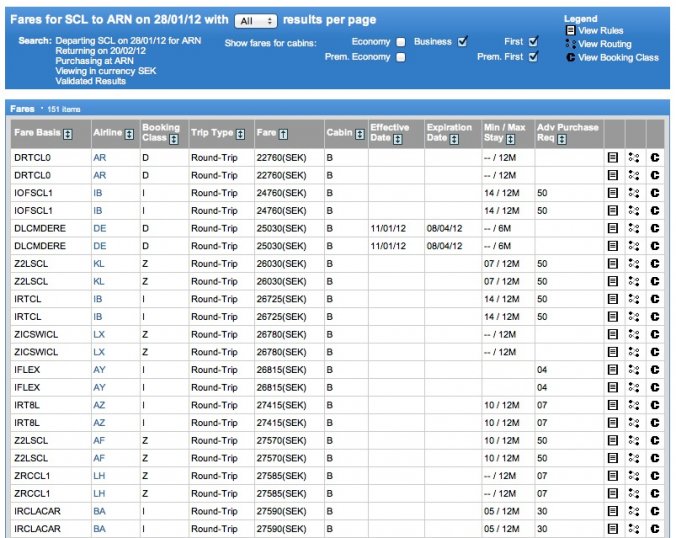Tick the Prem. Economy checkbox
This screenshot has width=676, height=538.
(401, 57)
